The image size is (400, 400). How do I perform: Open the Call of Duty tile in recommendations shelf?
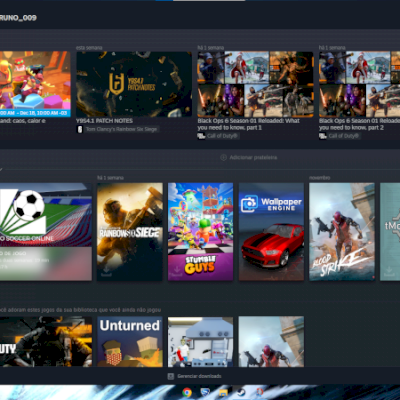(46, 342)
